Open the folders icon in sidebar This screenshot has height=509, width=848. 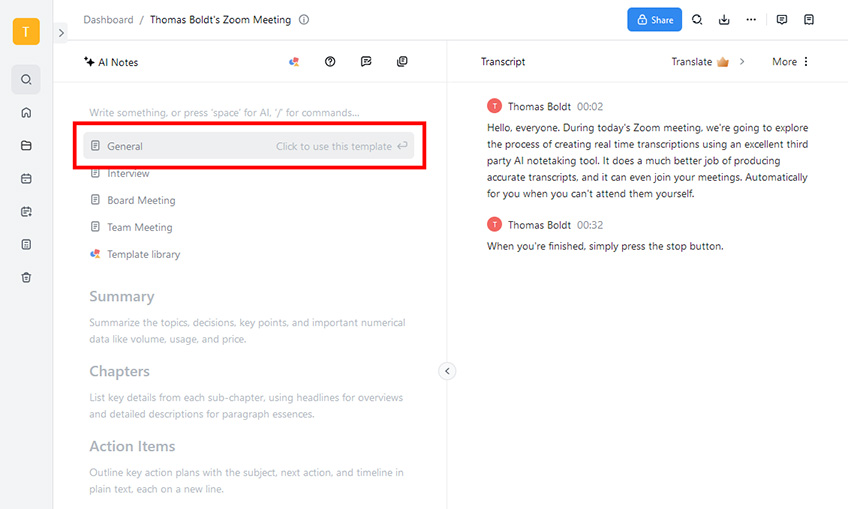[x=26, y=146]
